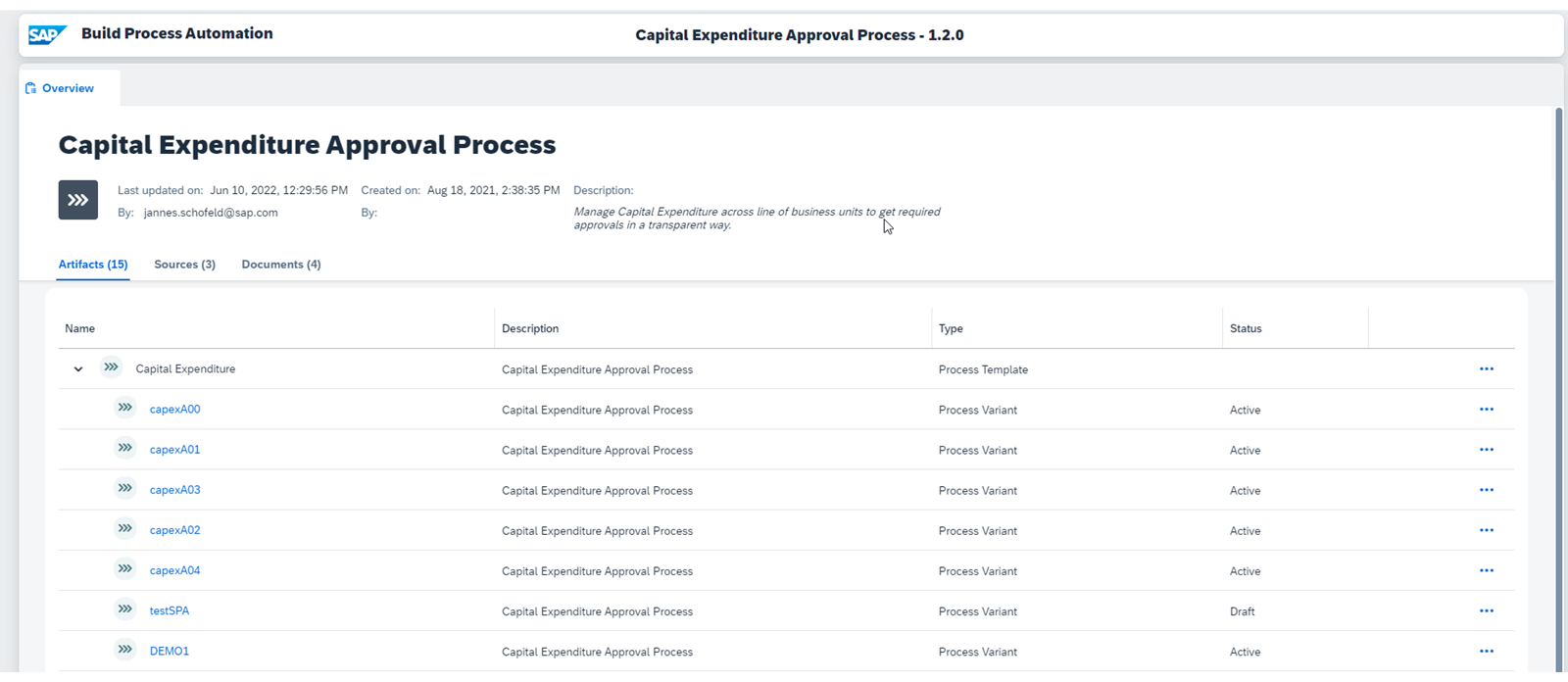Click the large process icon beside project details
Viewport: 1568px width, 682px height.
[78, 200]
